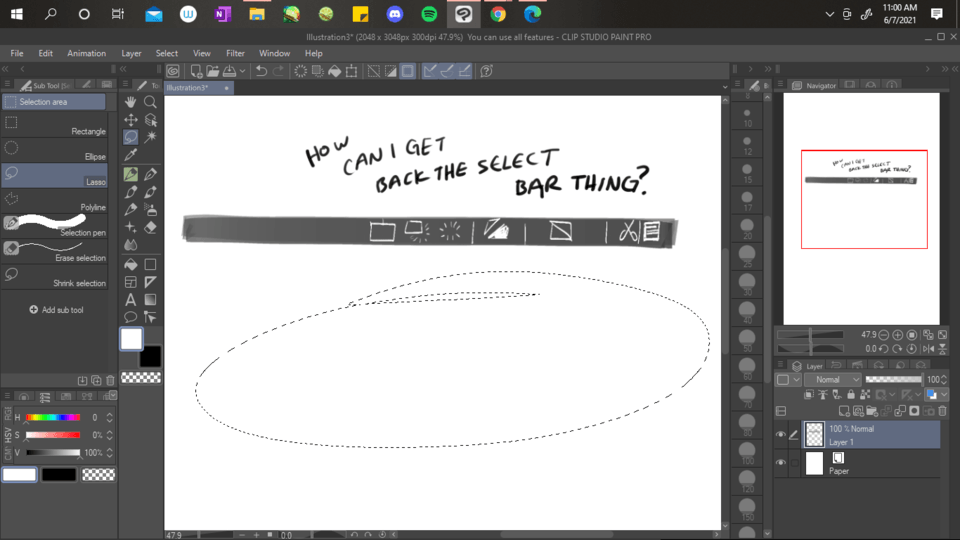Viewport: 960px width, 540px height.
Task: Click the Hand move tool
Action: [x=131, y=102]
